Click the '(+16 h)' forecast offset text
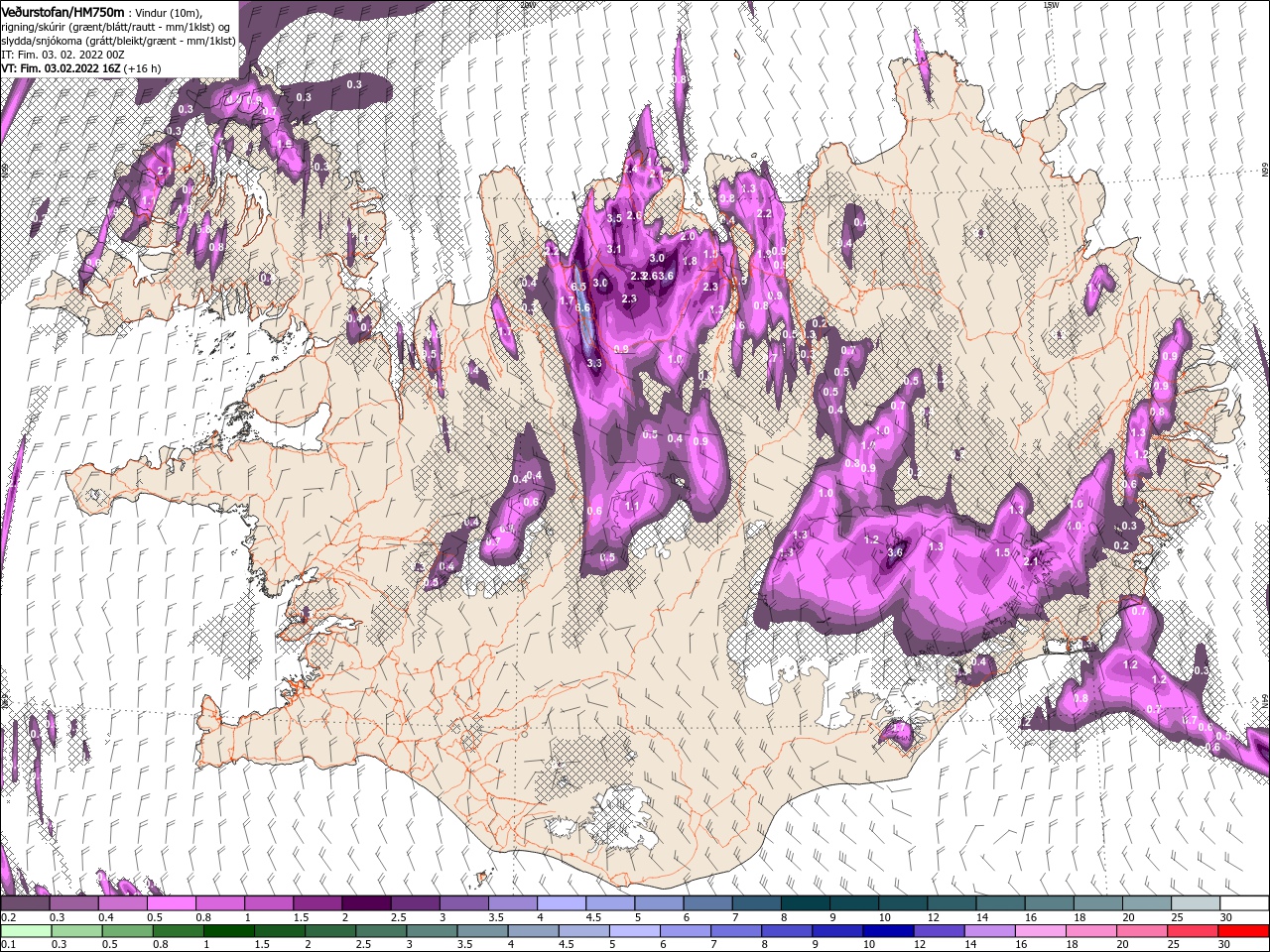The height and width of the screenshot is (952, 1270). tap(144, 68)
